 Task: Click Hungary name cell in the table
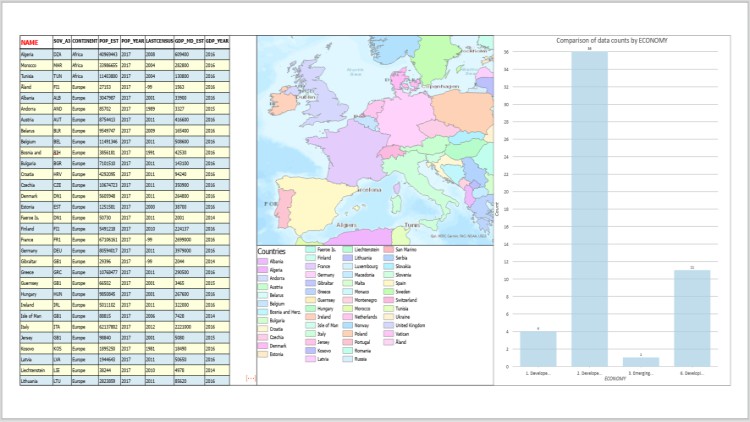36,294
